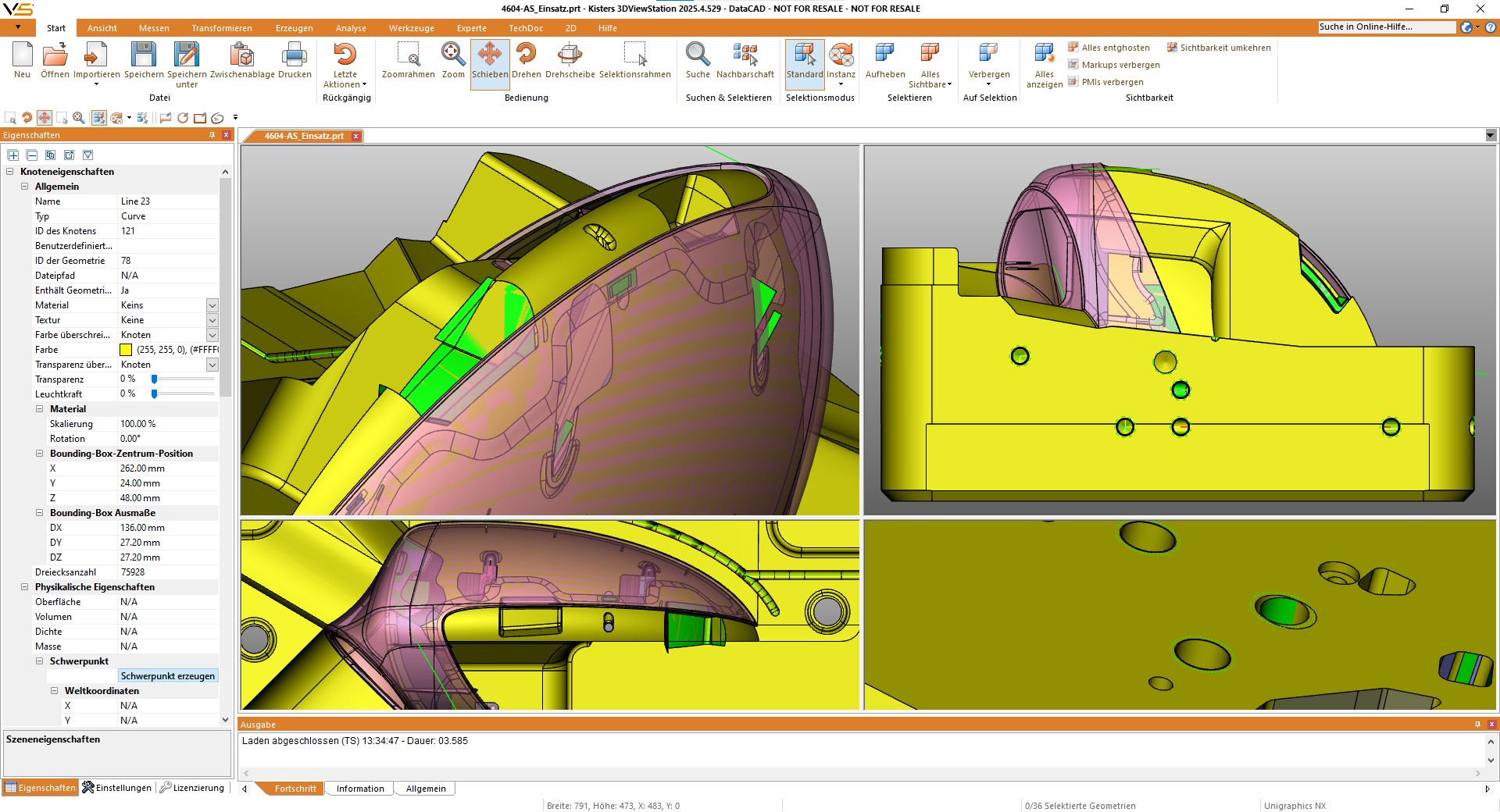Click the Zwischenablage clipboard icon
The image size is (1500, 812).
tap(242, 56)
